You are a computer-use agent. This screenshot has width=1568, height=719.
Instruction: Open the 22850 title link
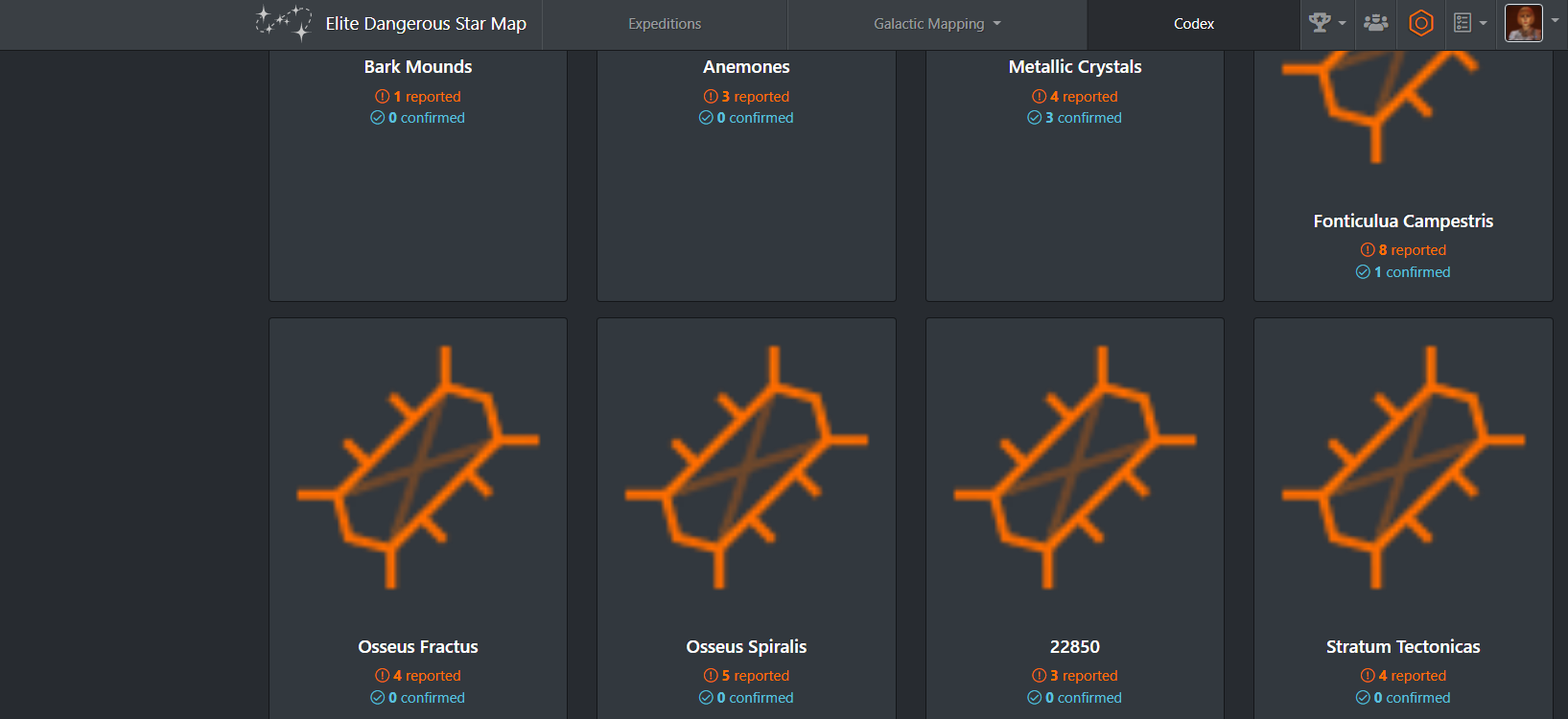[x=1075, y=647]
